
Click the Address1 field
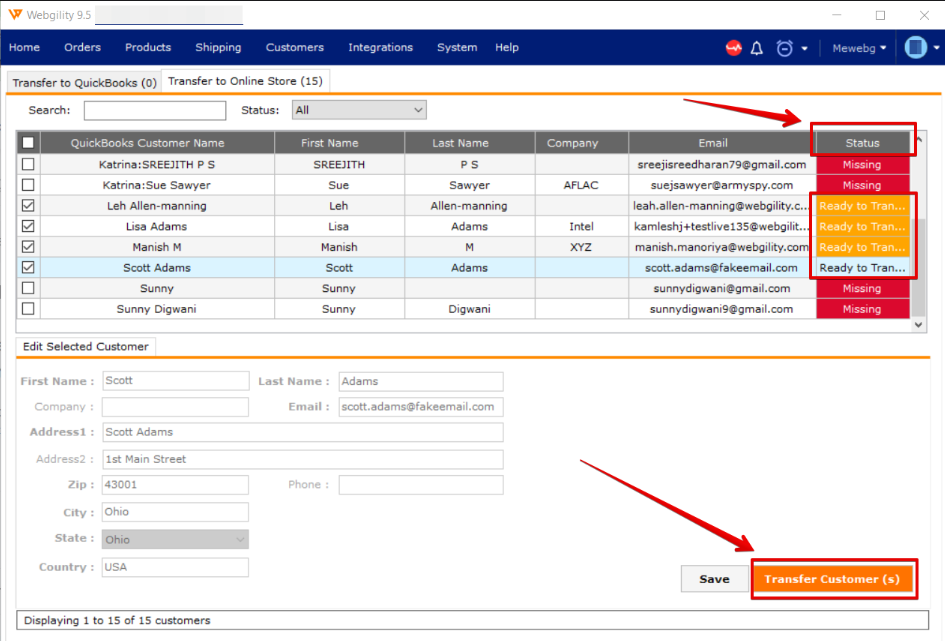point(303,432)
